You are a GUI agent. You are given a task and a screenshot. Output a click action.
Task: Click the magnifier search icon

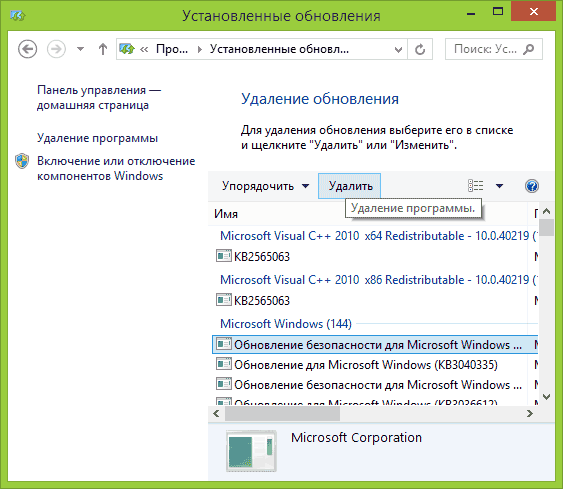pos(529,49)
